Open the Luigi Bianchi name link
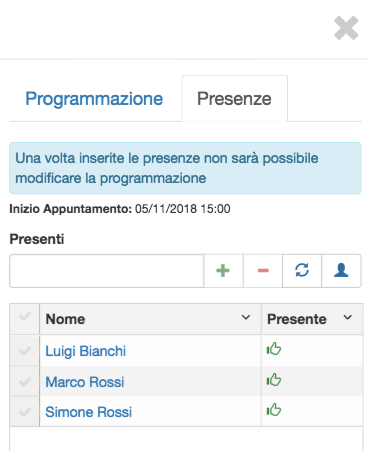Viewport: 368px width, 451px height. [x=86, y=351]
